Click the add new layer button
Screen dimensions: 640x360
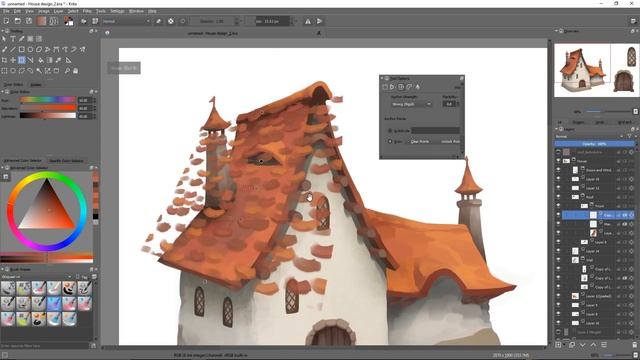point(558,345)
